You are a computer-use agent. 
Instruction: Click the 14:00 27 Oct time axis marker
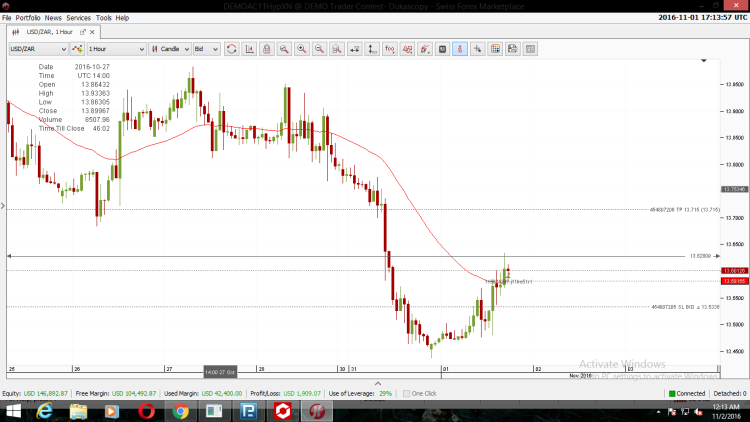(x=220, y=372)
